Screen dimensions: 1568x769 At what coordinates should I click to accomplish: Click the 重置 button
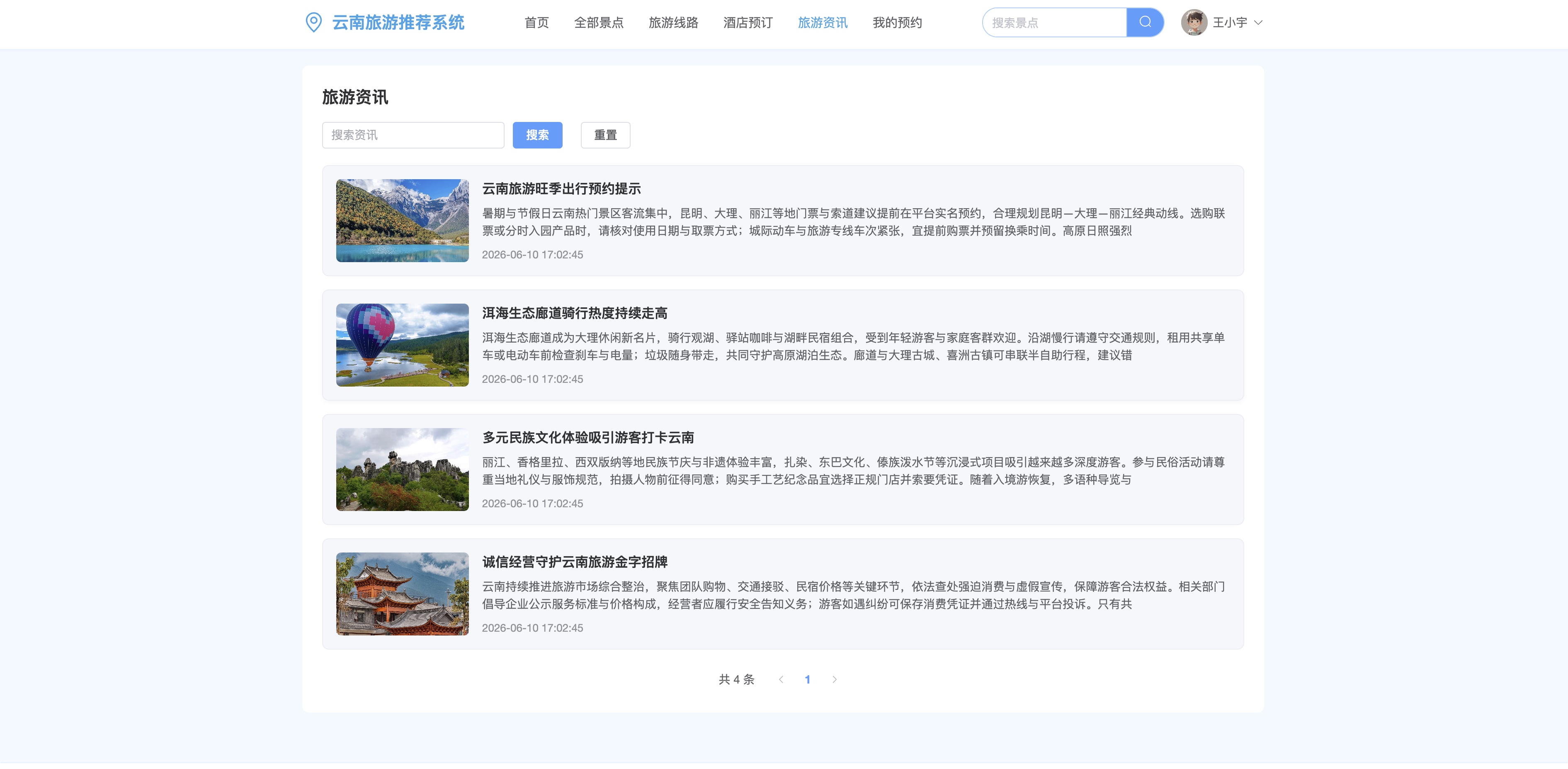pyautogui.click(x=606, y=135)
